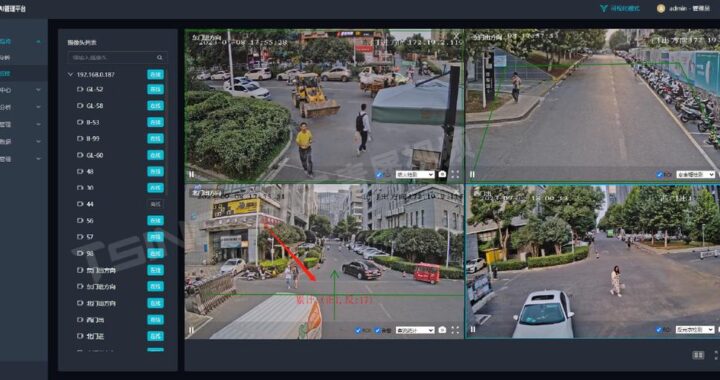Toggle ROI checkbox on bottom-right feed
This screenshot has height=380, width=720.
[660, 330]
